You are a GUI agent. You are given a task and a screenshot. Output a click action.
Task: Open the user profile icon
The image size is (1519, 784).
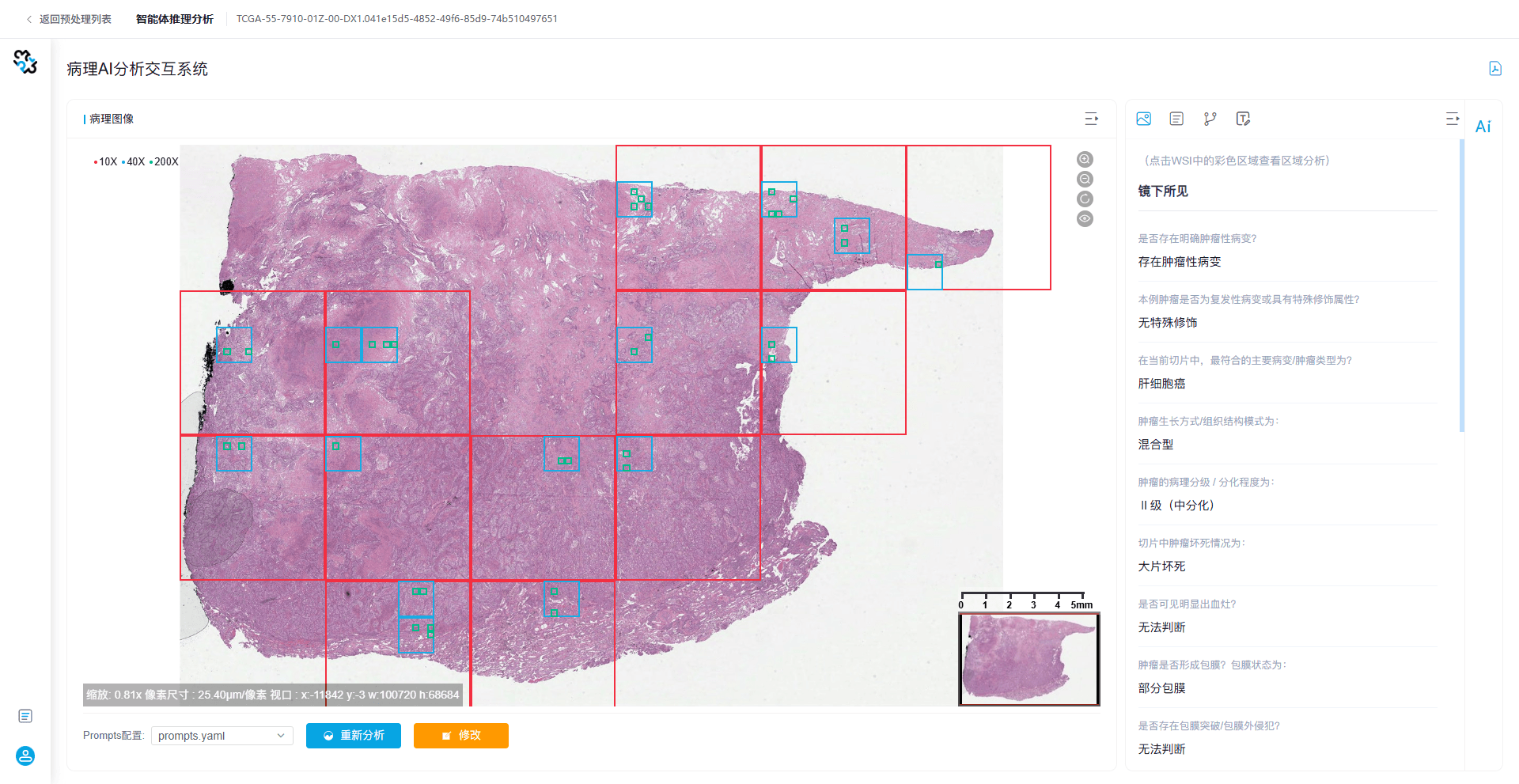[25, 756]
